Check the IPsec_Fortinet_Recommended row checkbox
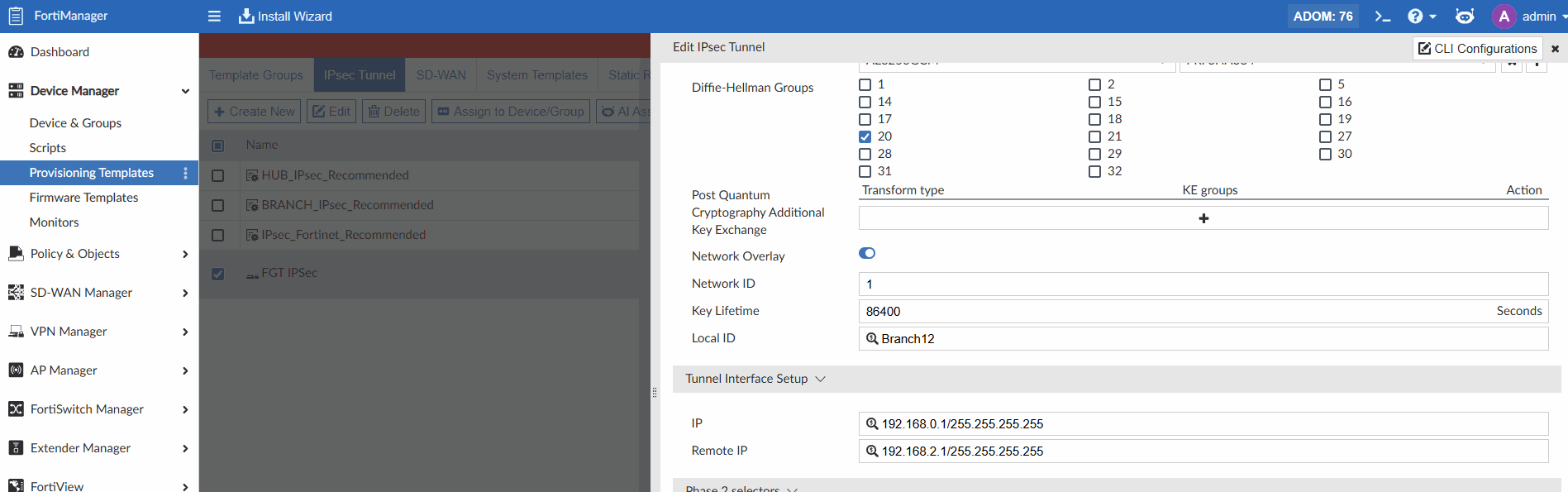The width and height of the screenshot is (1568, 492). coord(218,235)
